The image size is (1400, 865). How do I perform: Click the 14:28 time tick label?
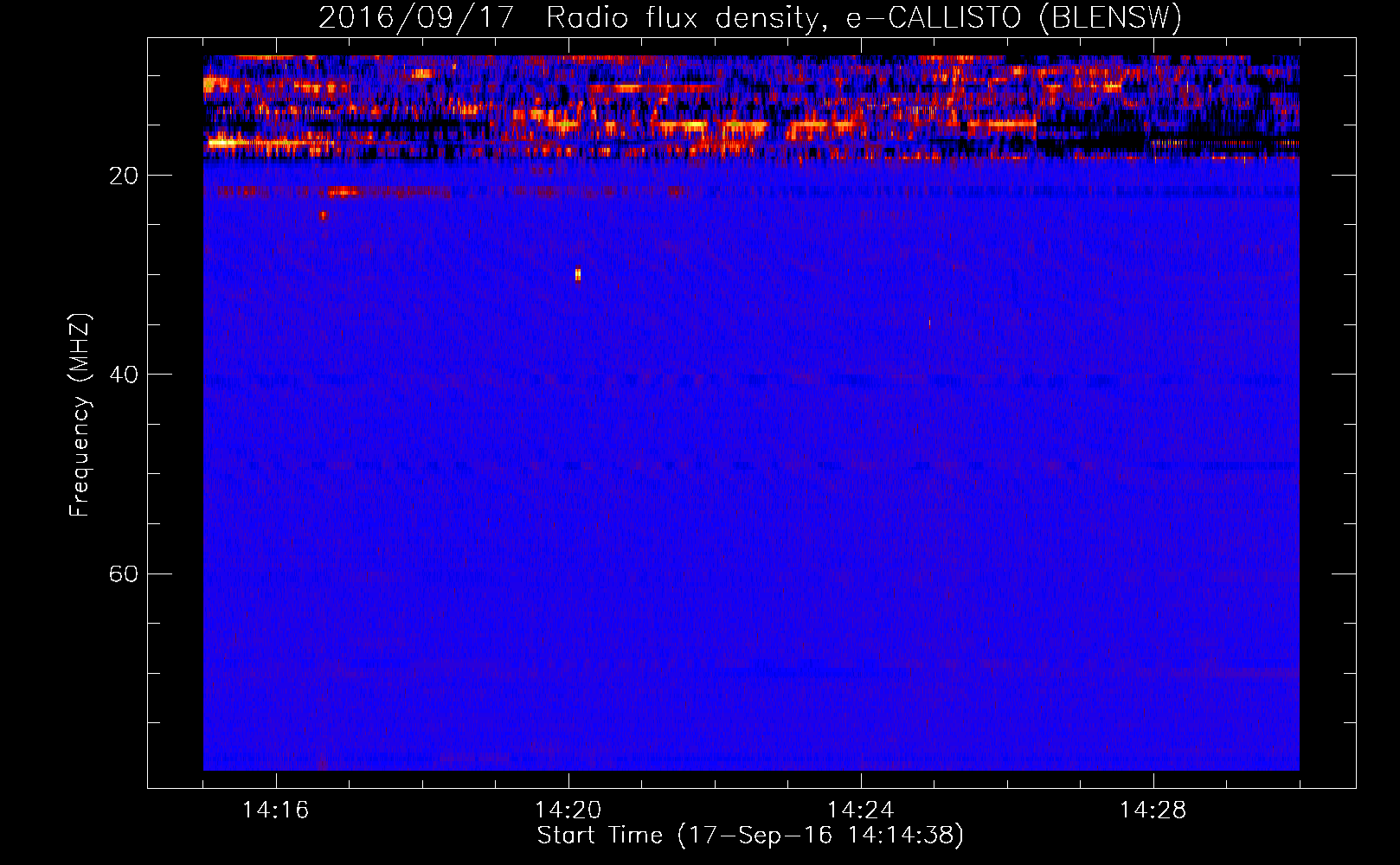(1153, 811)
